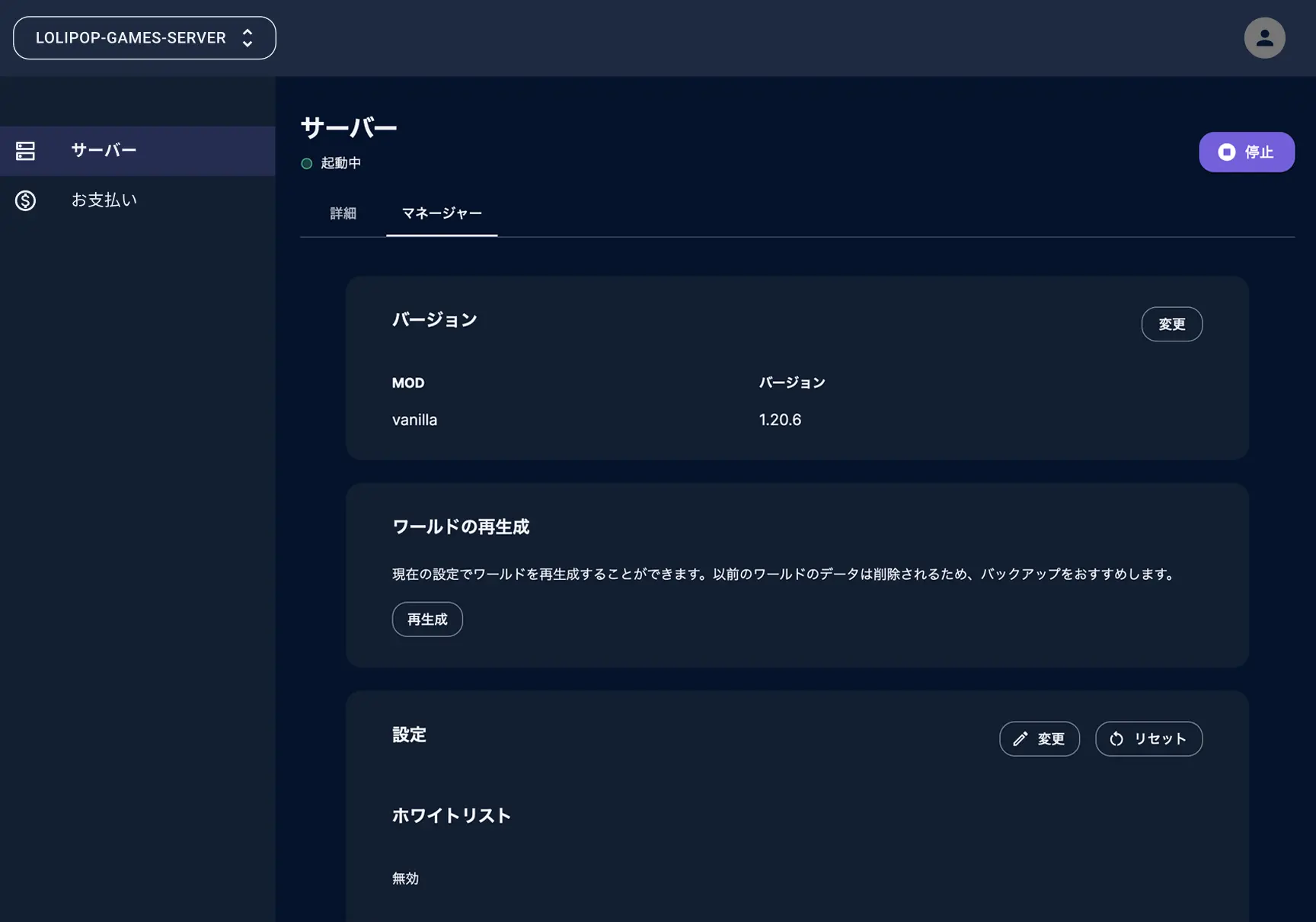This screenshot has width=1316, height=922.
Task: Open the LOLIPOP-GAMES-SERVER selector dropdown
Action: coord(145,38)
